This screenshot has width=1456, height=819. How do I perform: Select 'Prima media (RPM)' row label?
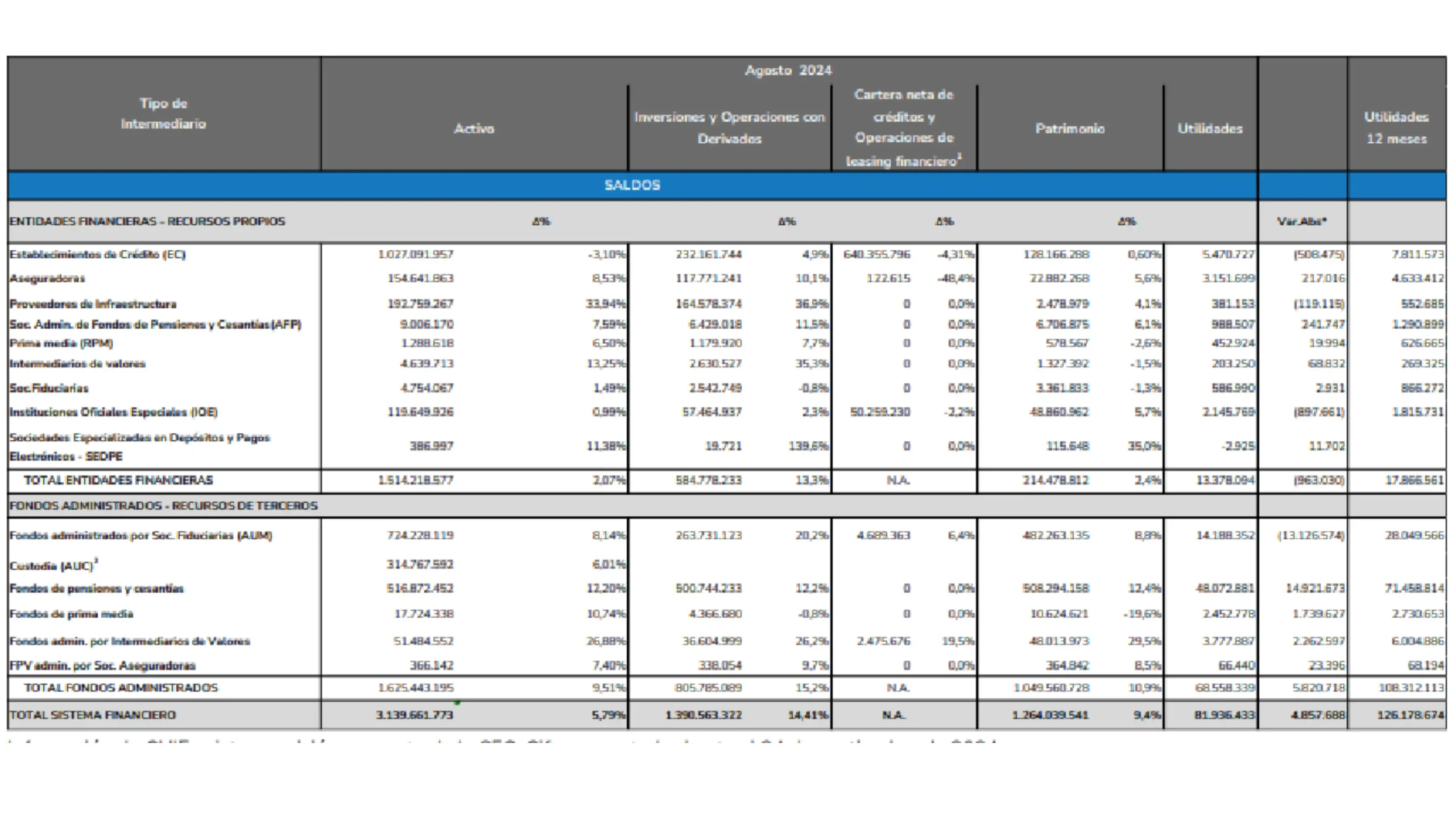(x=61, y=343)
